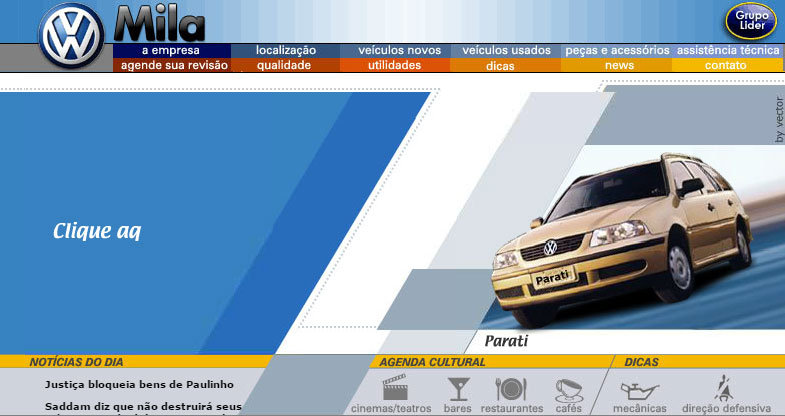Click the 'by vector' credit text

779,120
